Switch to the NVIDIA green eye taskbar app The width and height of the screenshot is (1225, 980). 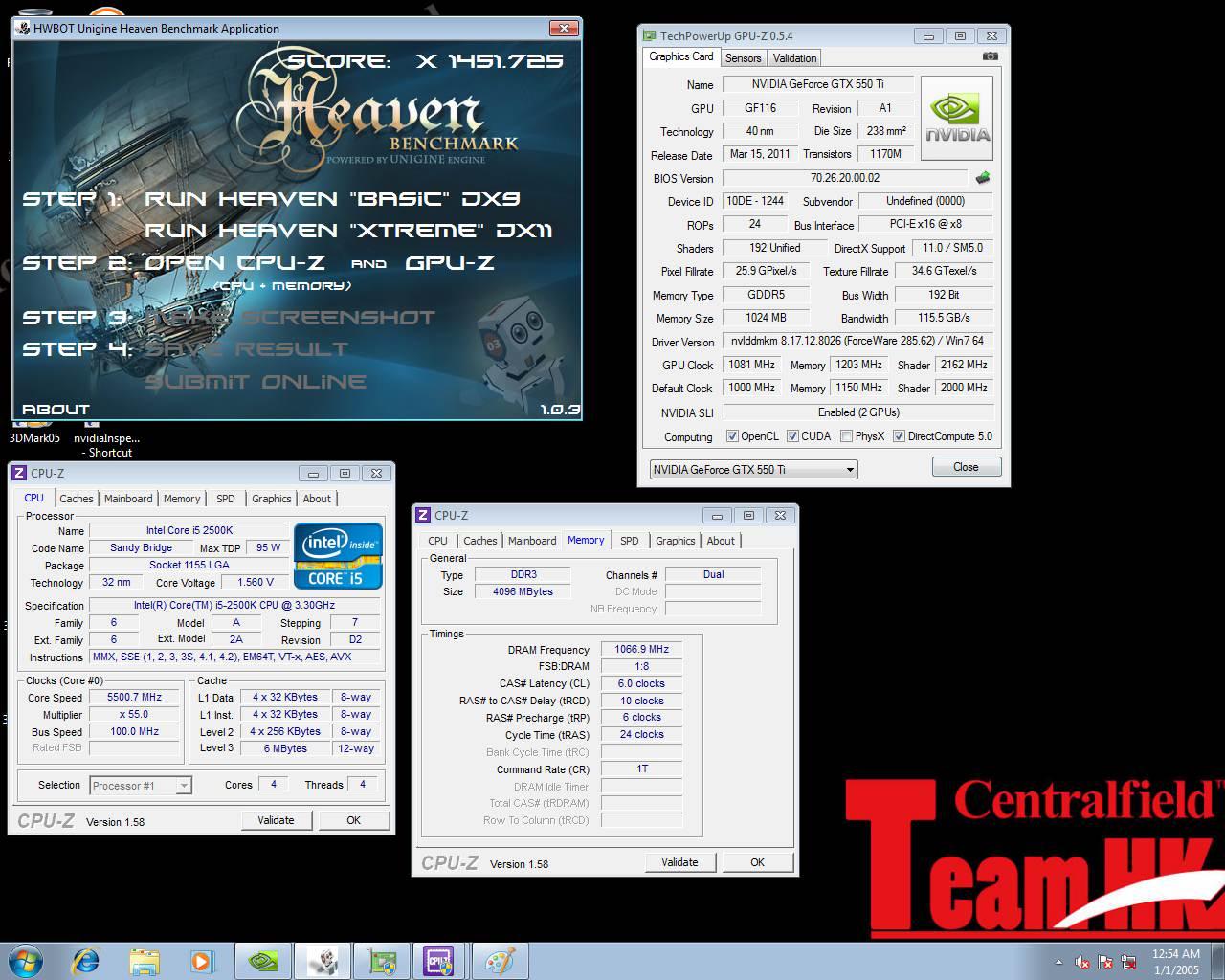263,961
